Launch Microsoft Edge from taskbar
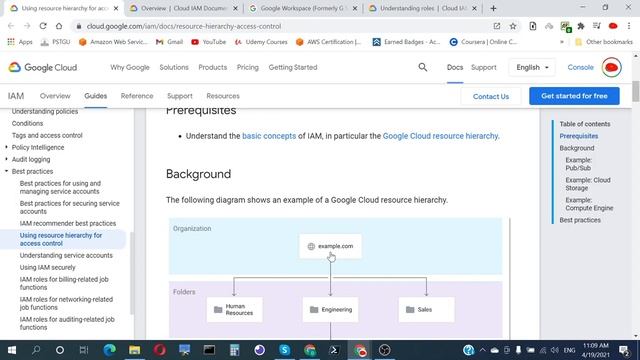Viewport: 640px width, 360px height. pos(109,350)
